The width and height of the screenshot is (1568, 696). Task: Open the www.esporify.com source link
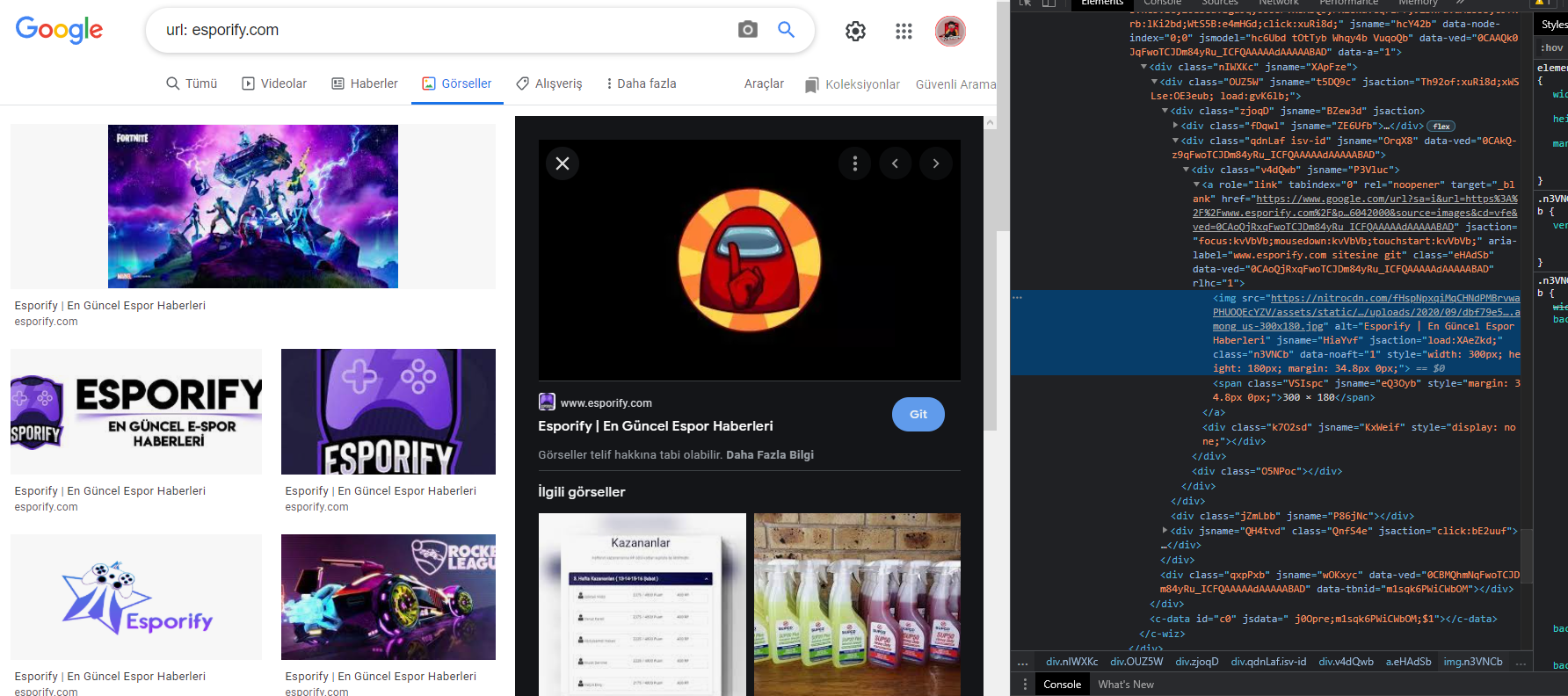606,402
